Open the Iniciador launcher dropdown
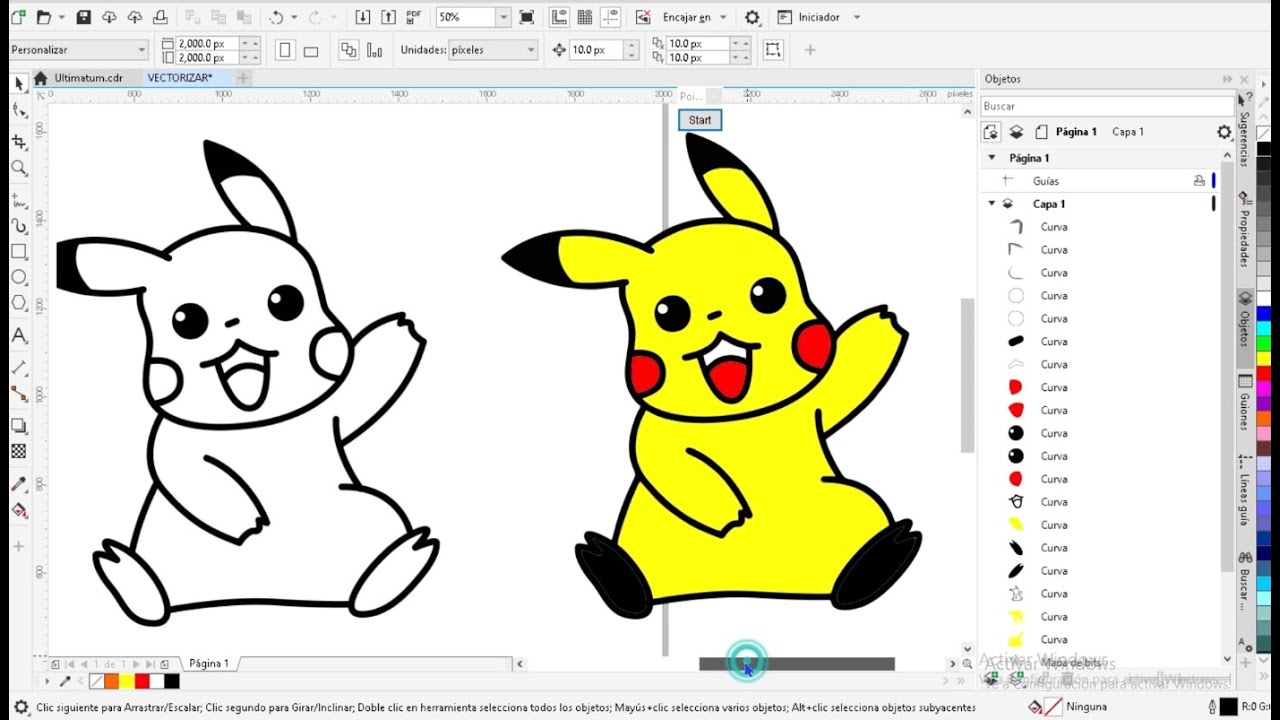This screenshot has width=1280, height=720. pyautogui.click(x=857, y=17)
